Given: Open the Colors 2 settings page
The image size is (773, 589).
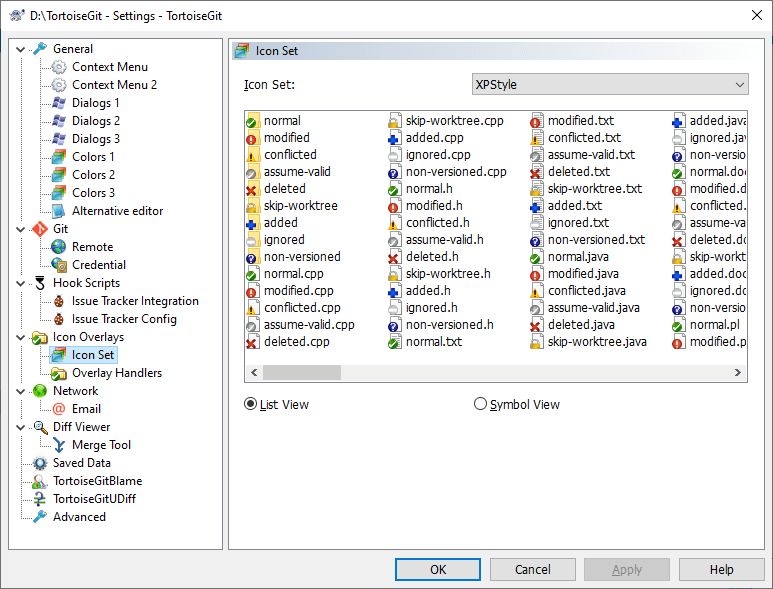Looking at the screenshot, I should [x=93, y=175].
